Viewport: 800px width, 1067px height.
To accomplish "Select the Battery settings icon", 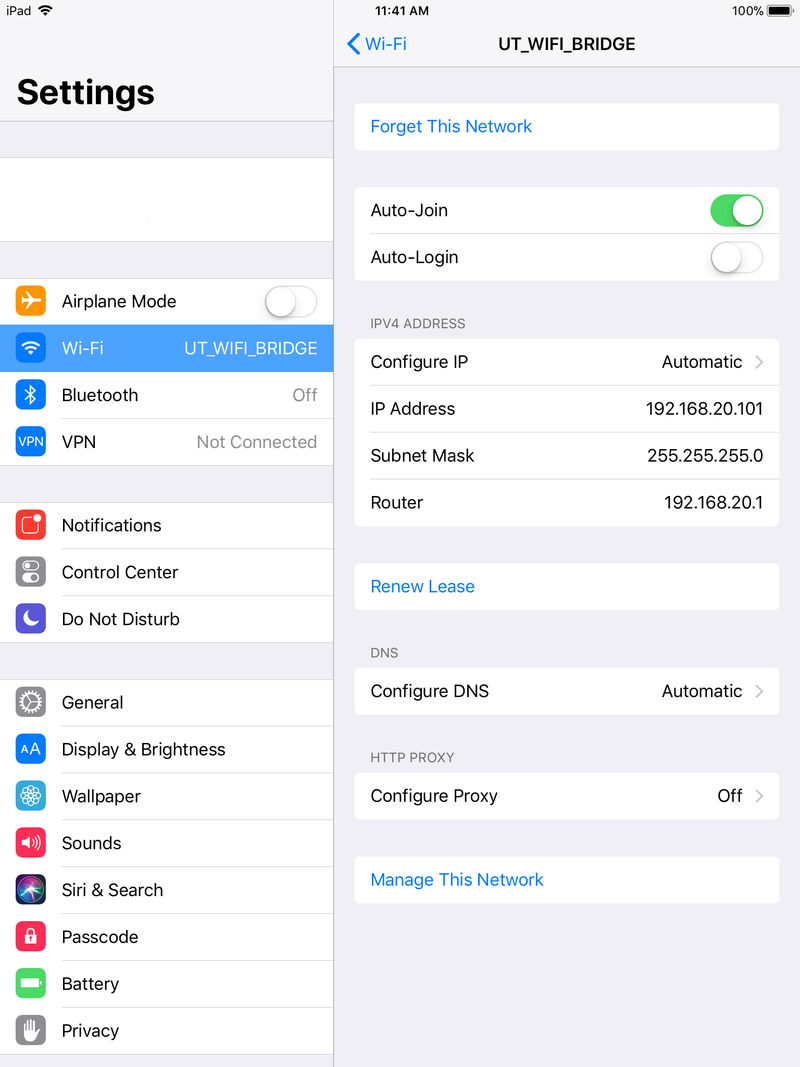I will click(x=30, y=984).
